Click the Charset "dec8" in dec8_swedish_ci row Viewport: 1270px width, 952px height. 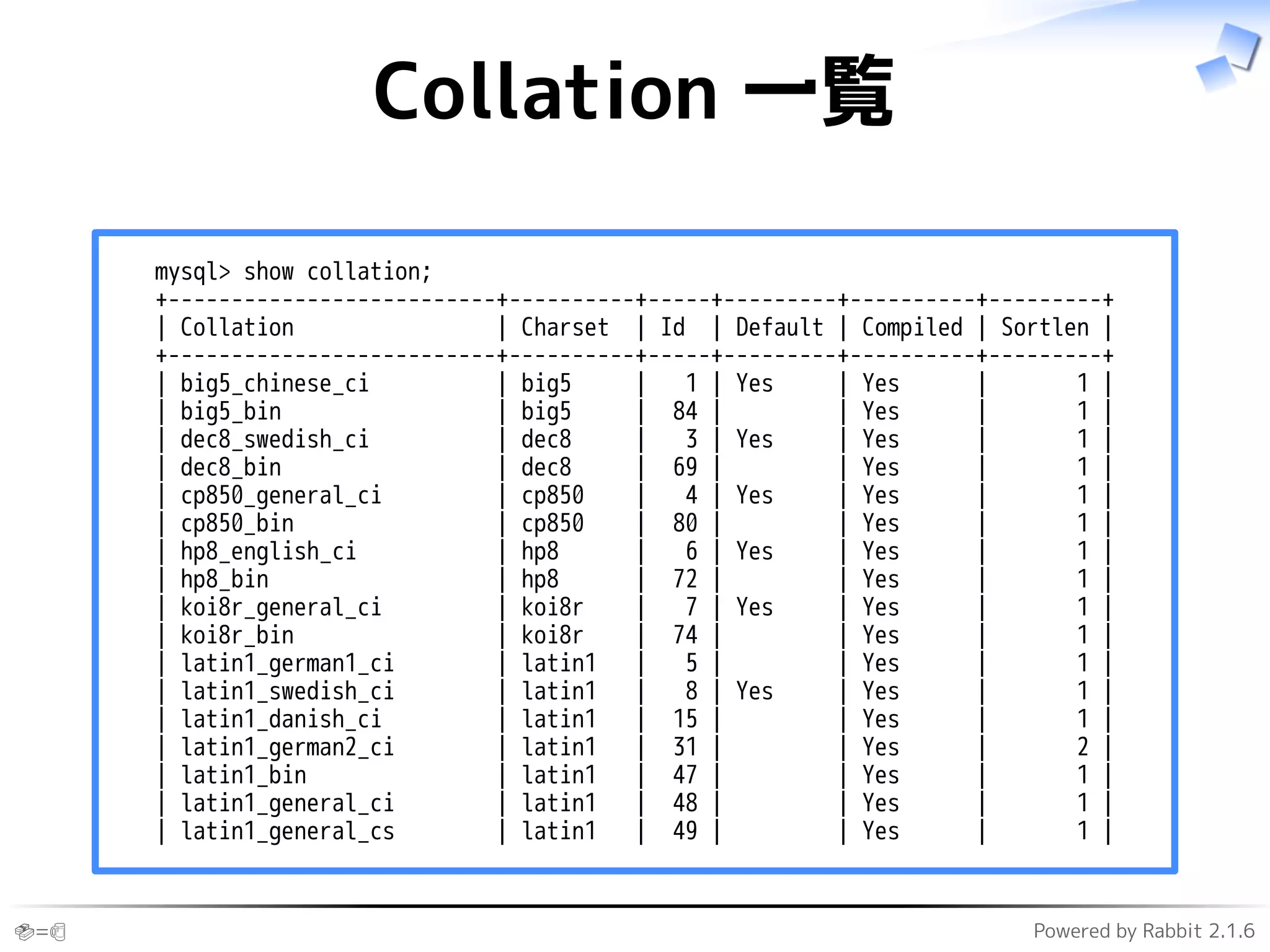546,439
